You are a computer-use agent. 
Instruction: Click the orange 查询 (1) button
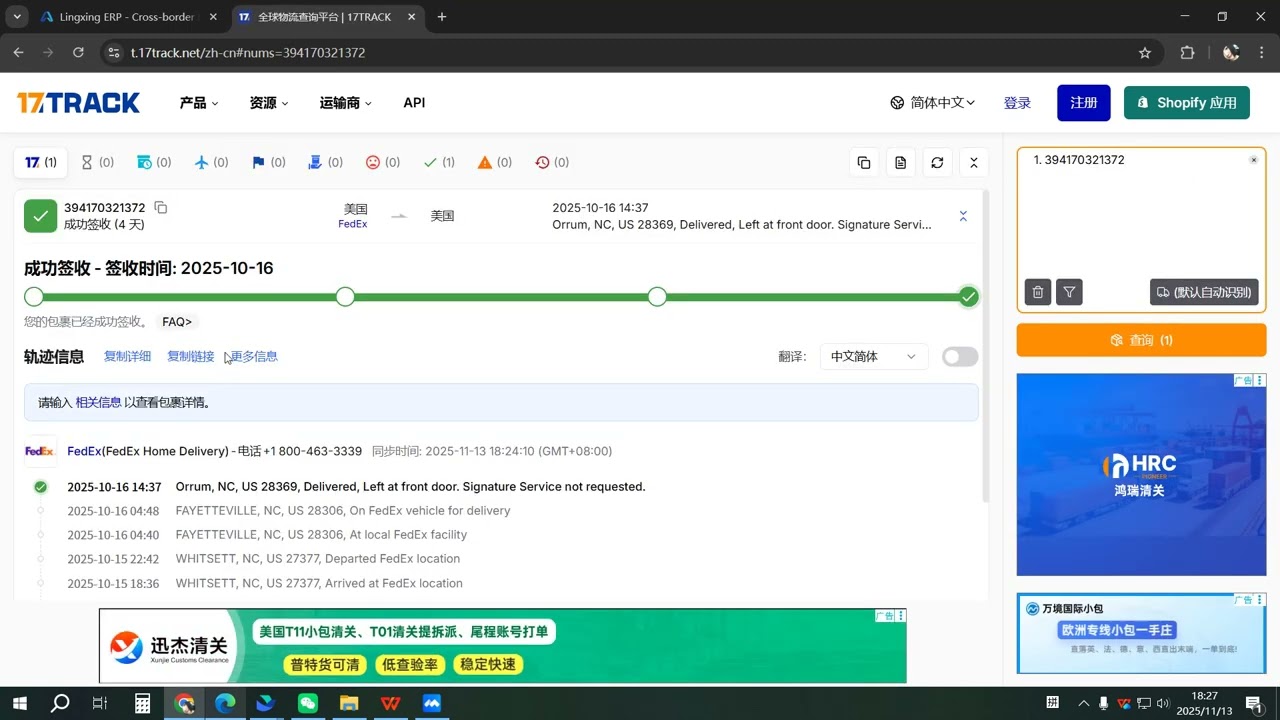(x=1141, y=340)
